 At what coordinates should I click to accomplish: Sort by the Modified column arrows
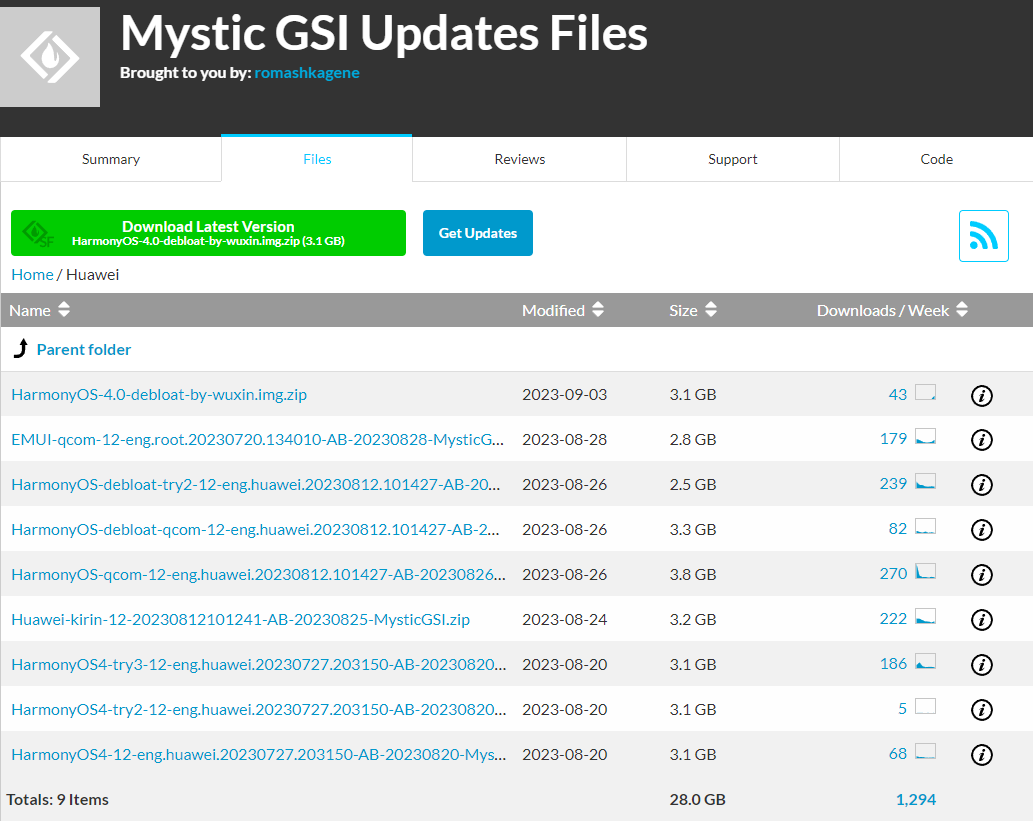click(598, 310)
